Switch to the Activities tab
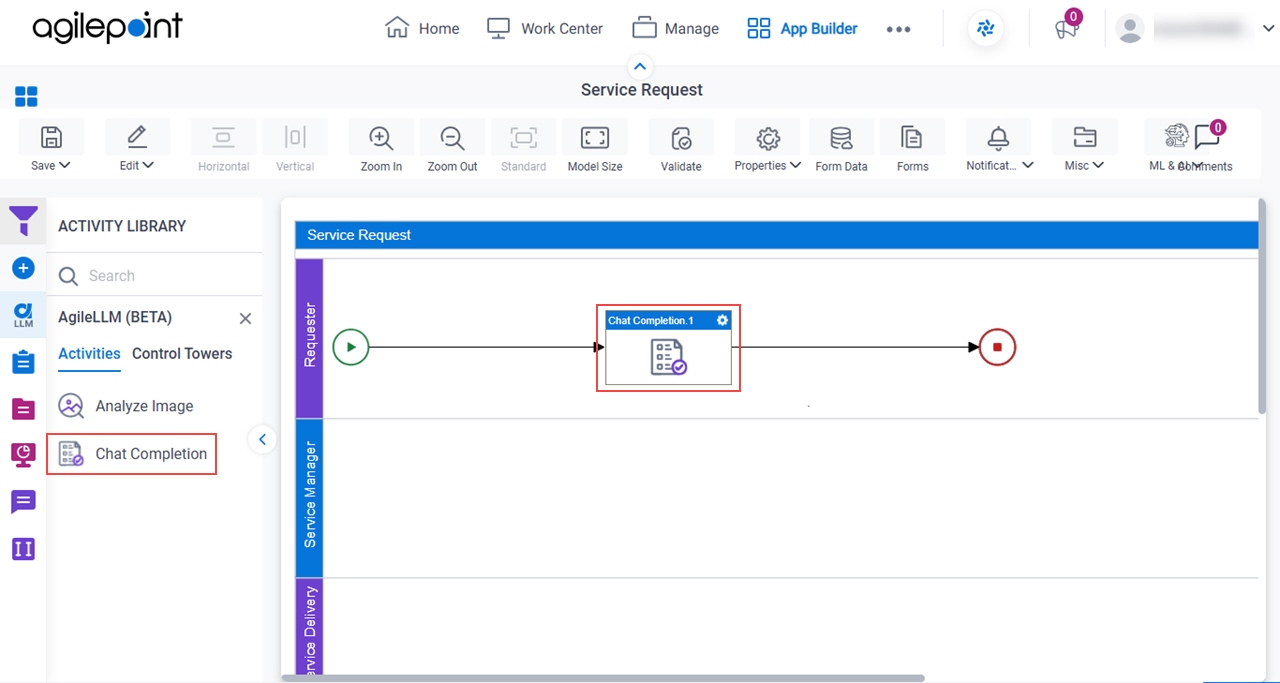The image size is (1280, 683). point(89,353)
